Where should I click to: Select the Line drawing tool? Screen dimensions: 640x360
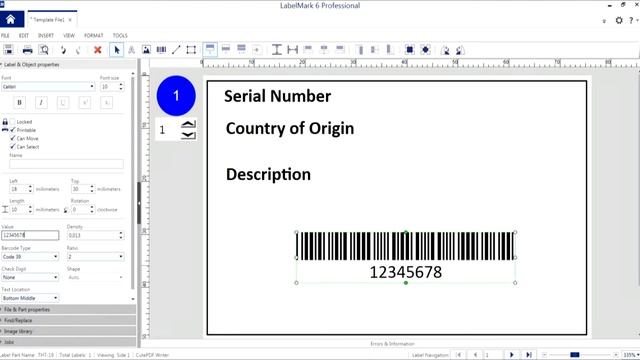point(176,50)
